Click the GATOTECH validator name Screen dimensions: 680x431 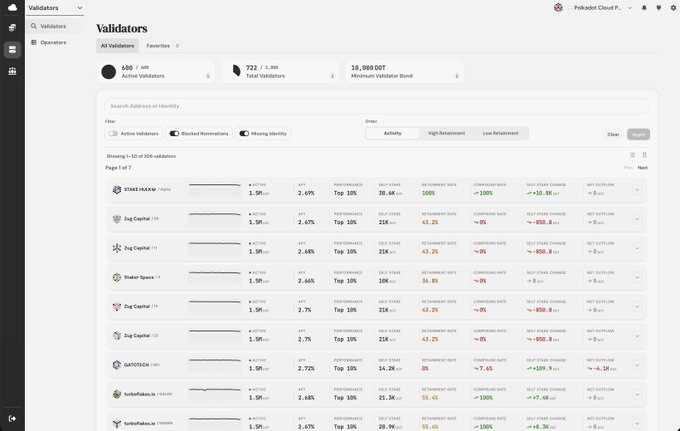(x=136, y=365)
